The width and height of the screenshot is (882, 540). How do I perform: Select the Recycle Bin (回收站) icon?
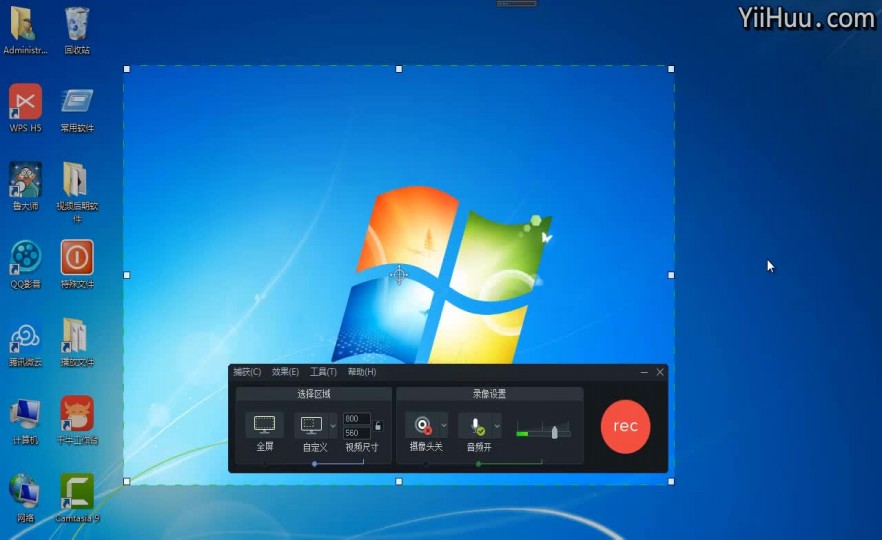pos(77,30)
